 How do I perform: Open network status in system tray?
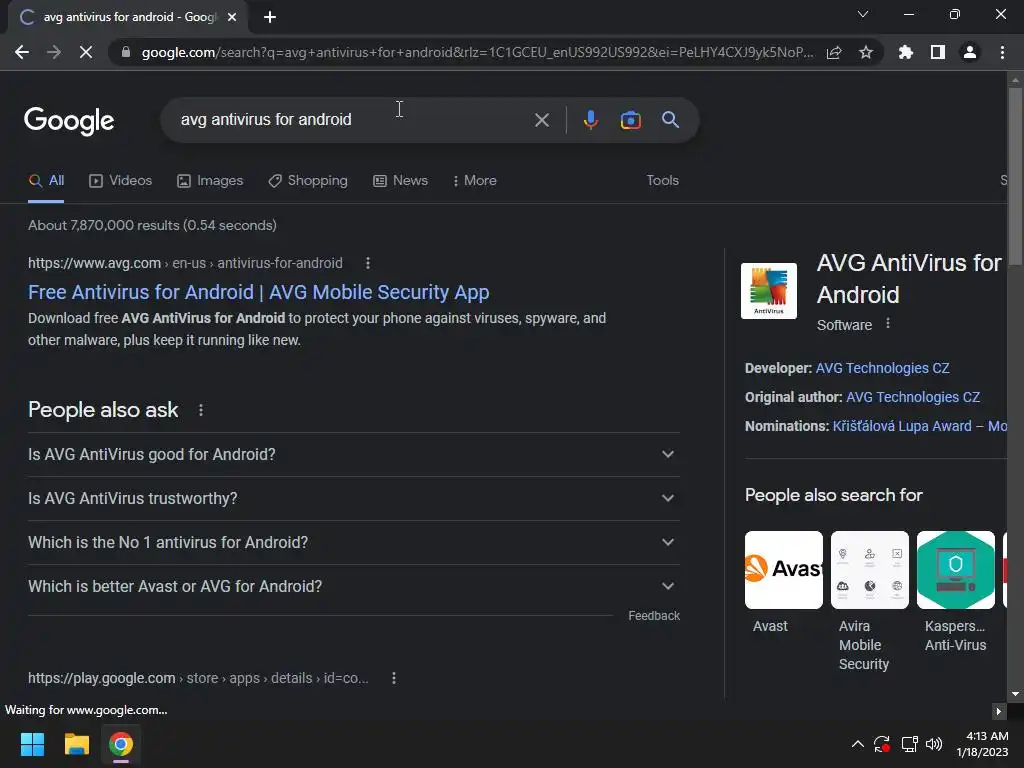point(909,744)
